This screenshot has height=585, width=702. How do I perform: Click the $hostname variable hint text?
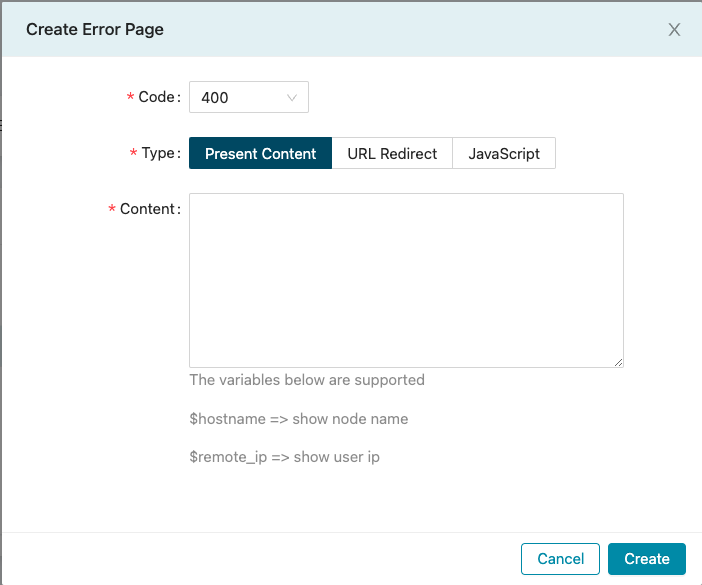point(298,419)
